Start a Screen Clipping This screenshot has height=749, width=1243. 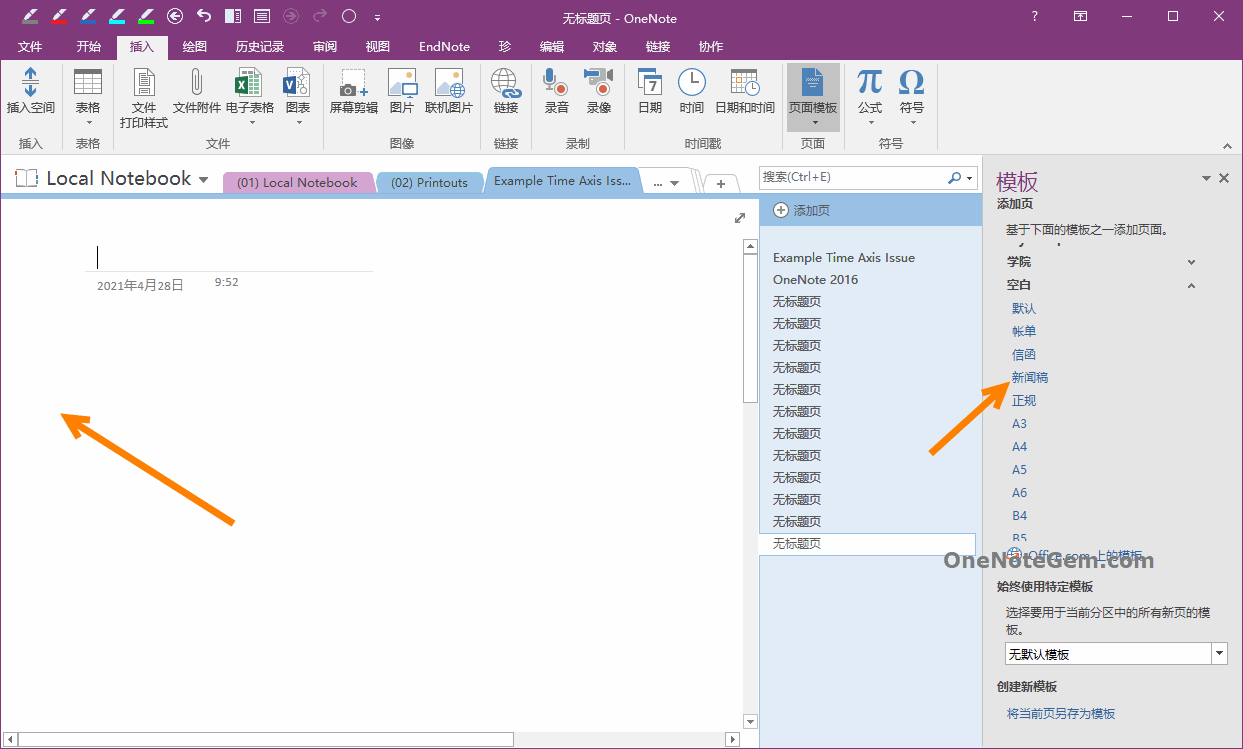(353, 83)
